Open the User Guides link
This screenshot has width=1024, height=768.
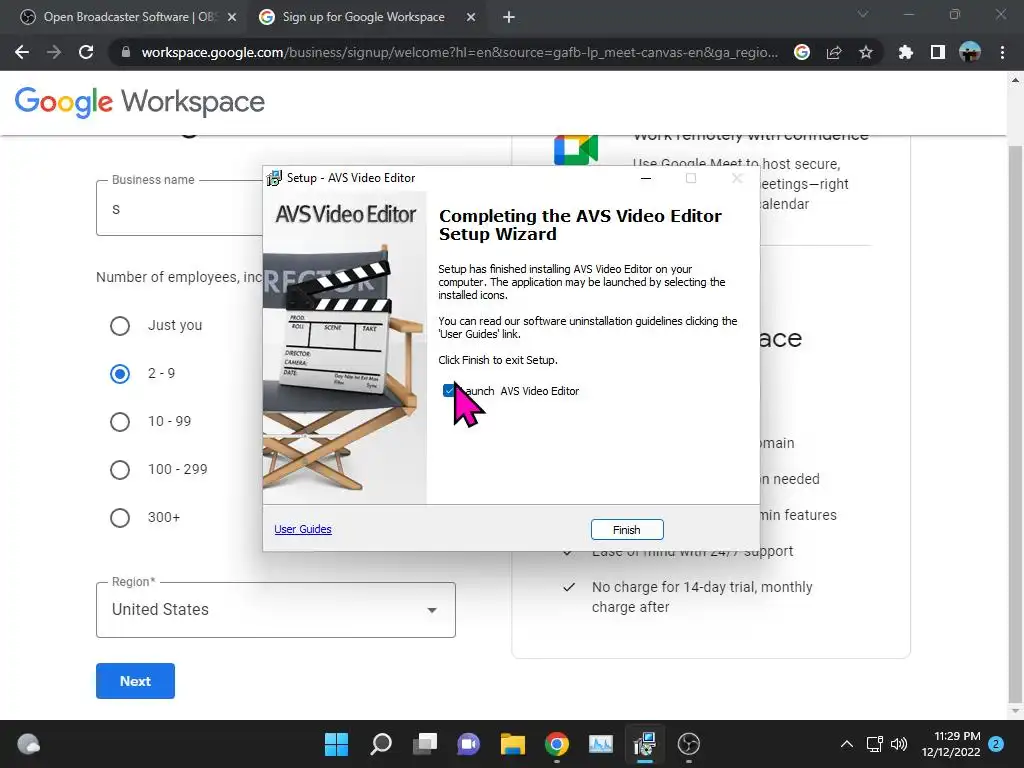(x=303, y=529)
